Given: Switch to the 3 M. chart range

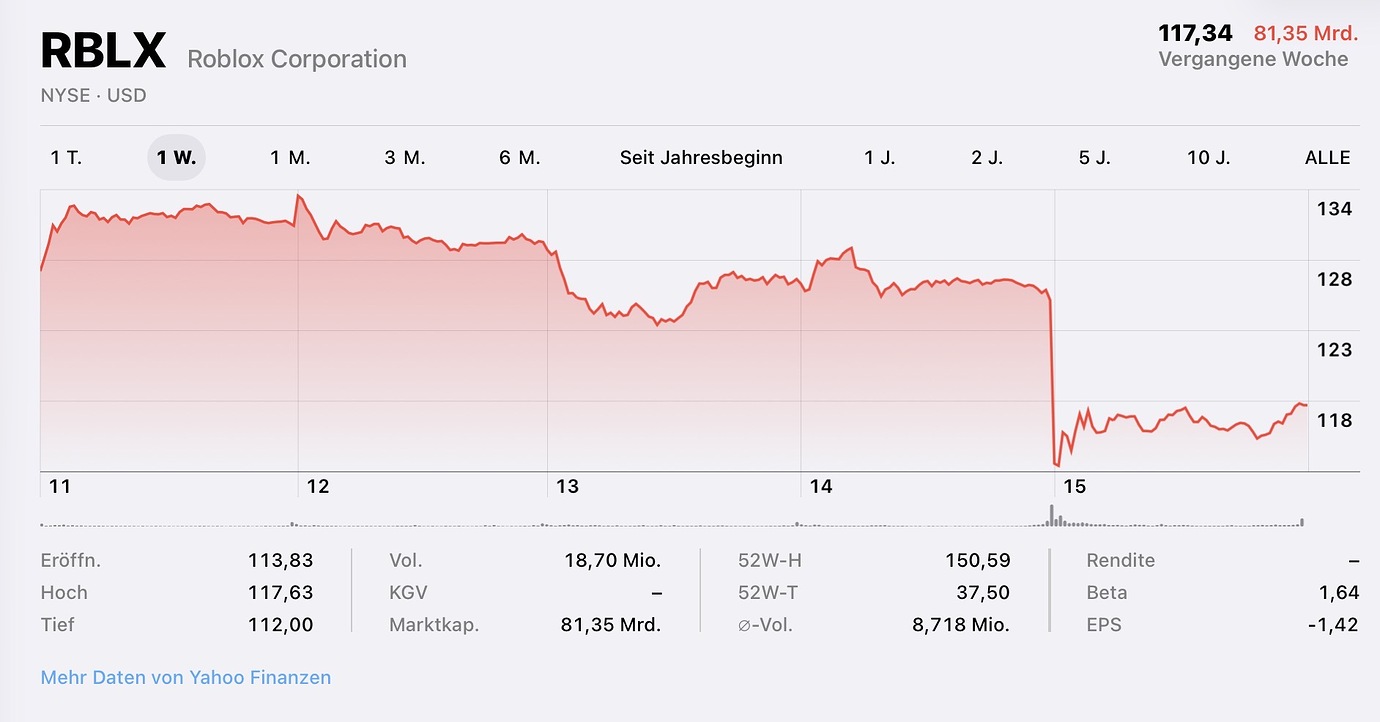Looking at the screenshot, I should coord(405,158).
